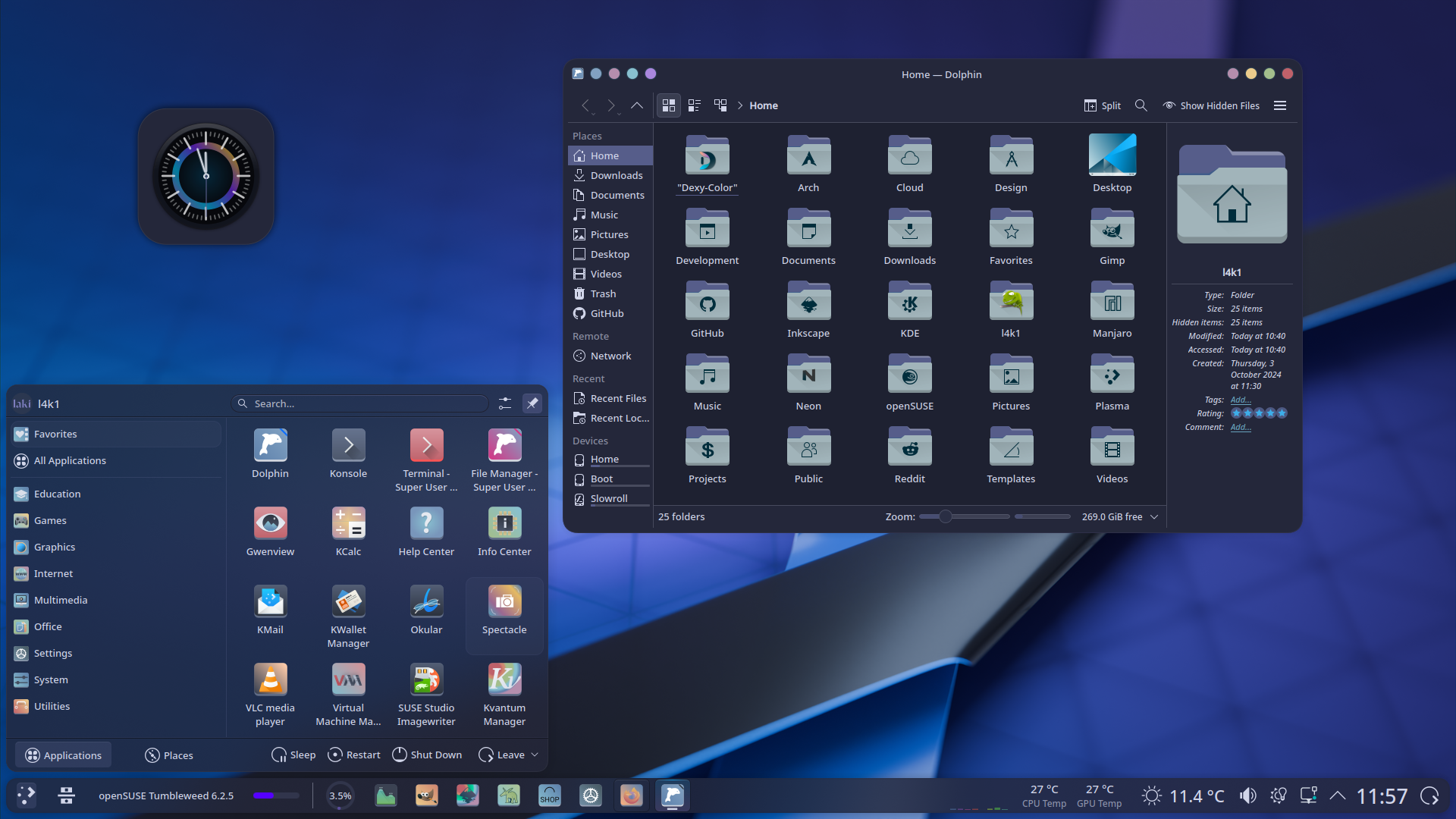Click the 11:57 digital clock
The image size is (1456, 819).
[x=1382, y=795]
